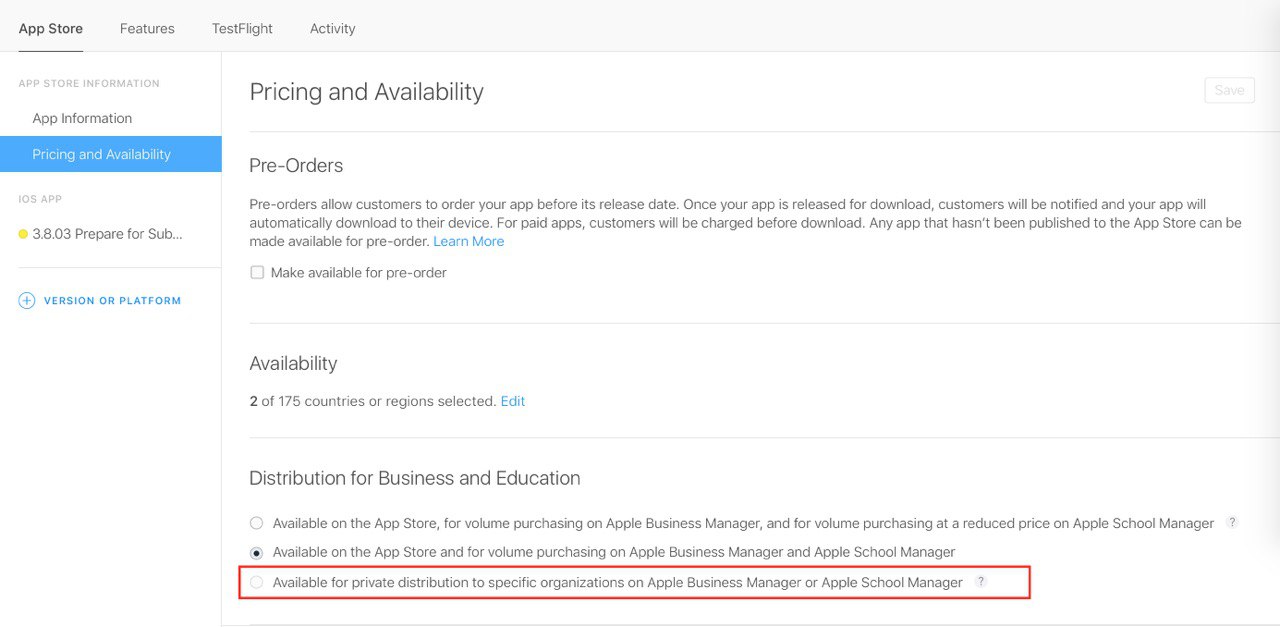Viewport: 1280px width, 627px height.
Task: Click the APP STORE INFORMATION sidebar label
Action: 89,83
